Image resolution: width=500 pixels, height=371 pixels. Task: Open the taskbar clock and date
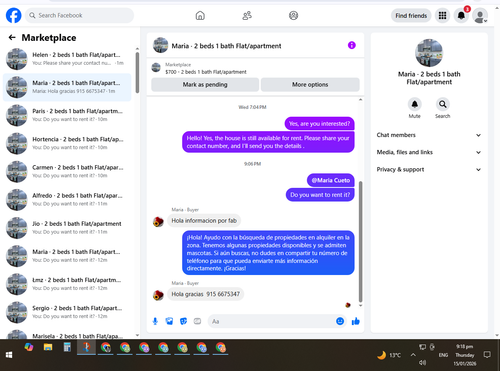click(x=465, y=355)
